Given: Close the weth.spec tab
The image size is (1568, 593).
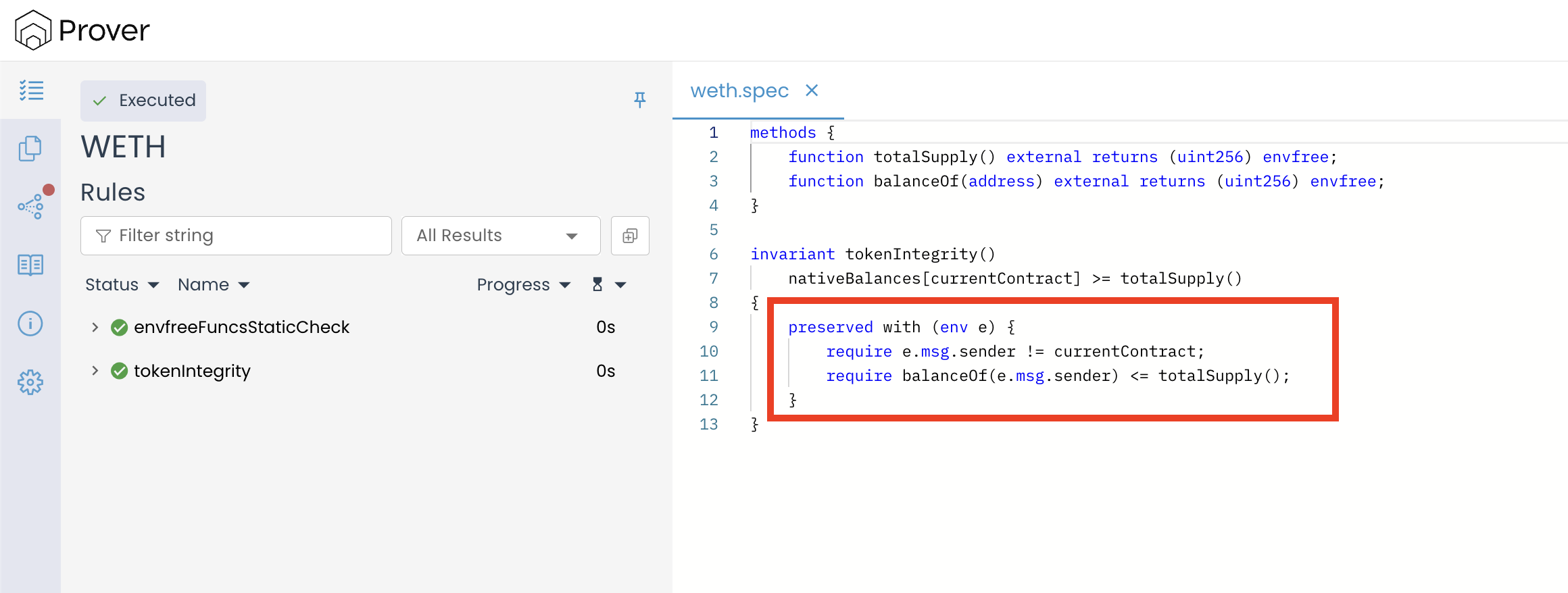Looking at the screenshot, I should pyautogui.click(x=812, y=91).
